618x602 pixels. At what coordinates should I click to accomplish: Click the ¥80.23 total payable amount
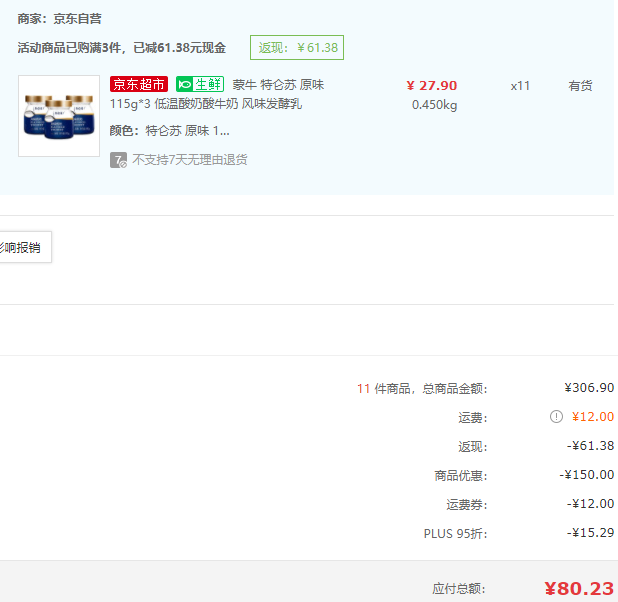[x=579, y=588]
